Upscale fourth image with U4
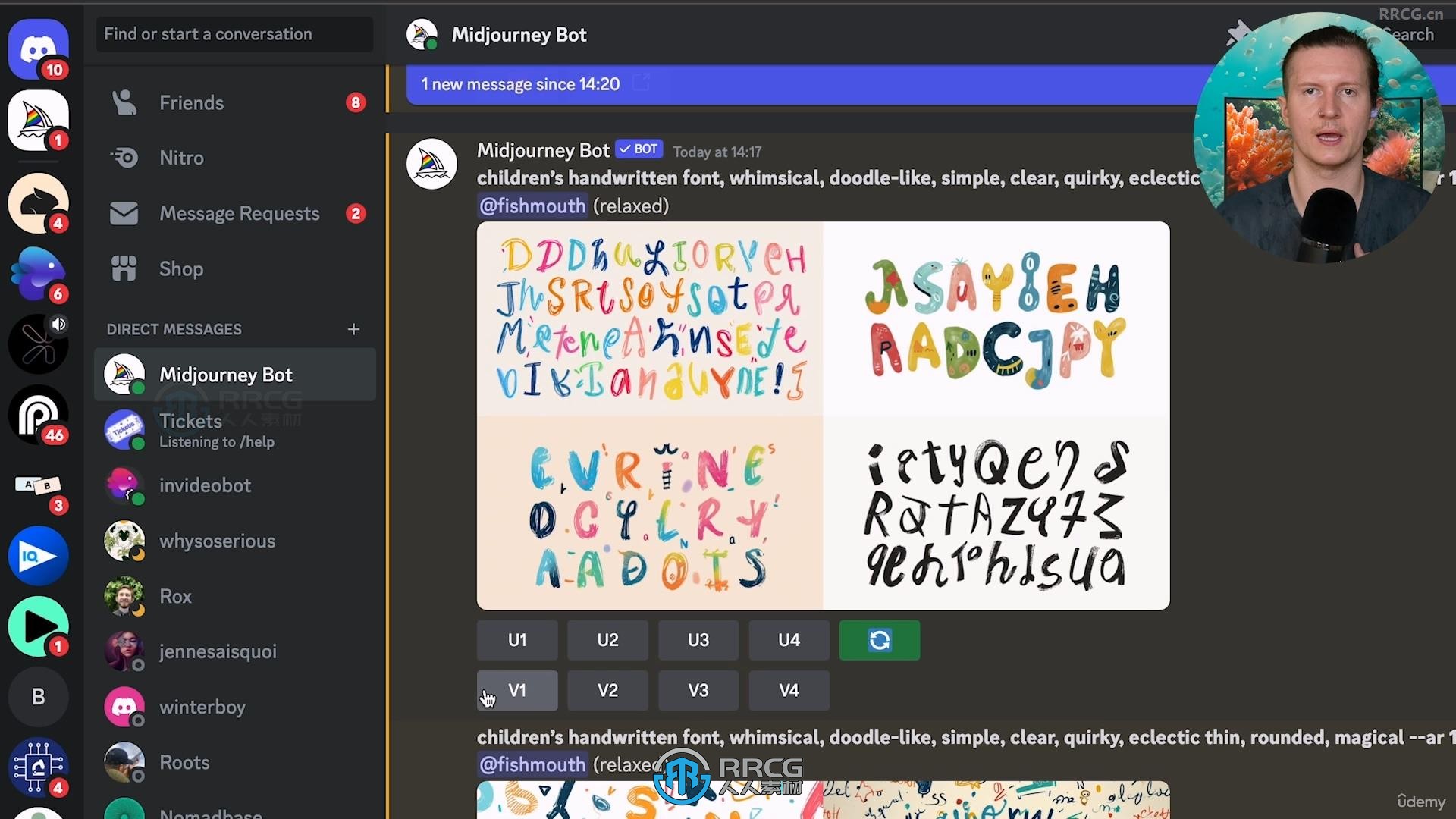The height and width of the screenshot is (819, 1456). click(x=789, y=640)
